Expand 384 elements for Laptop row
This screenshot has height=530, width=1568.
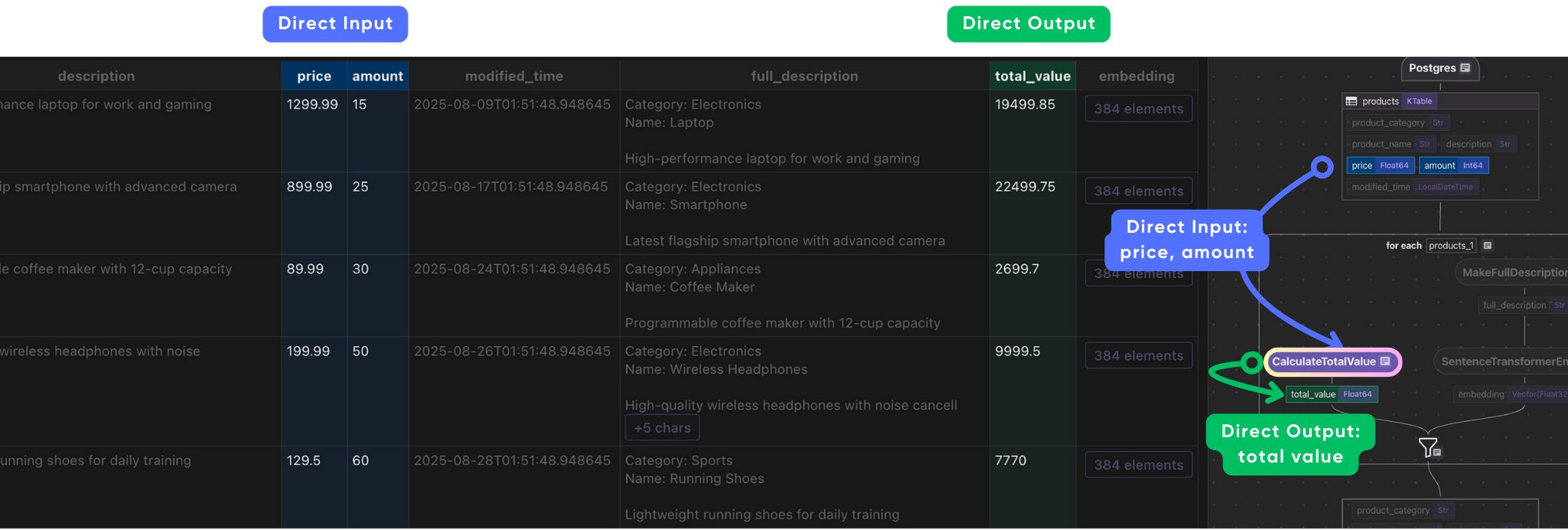coord(1139,109)
